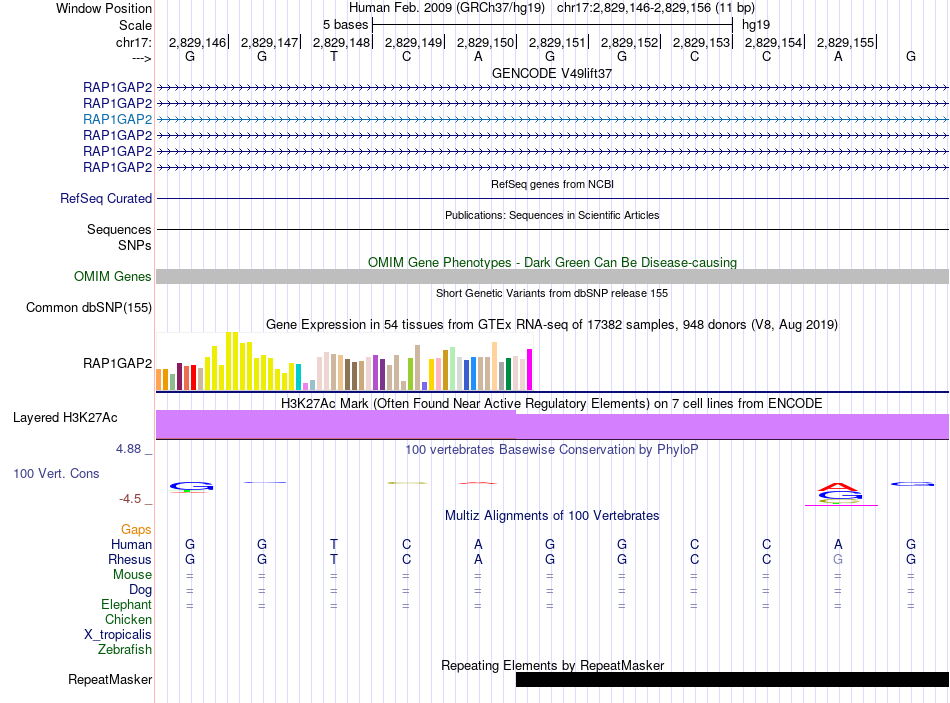
Task: Click the RefSeq Curated track label
Action: coord(106,198)
